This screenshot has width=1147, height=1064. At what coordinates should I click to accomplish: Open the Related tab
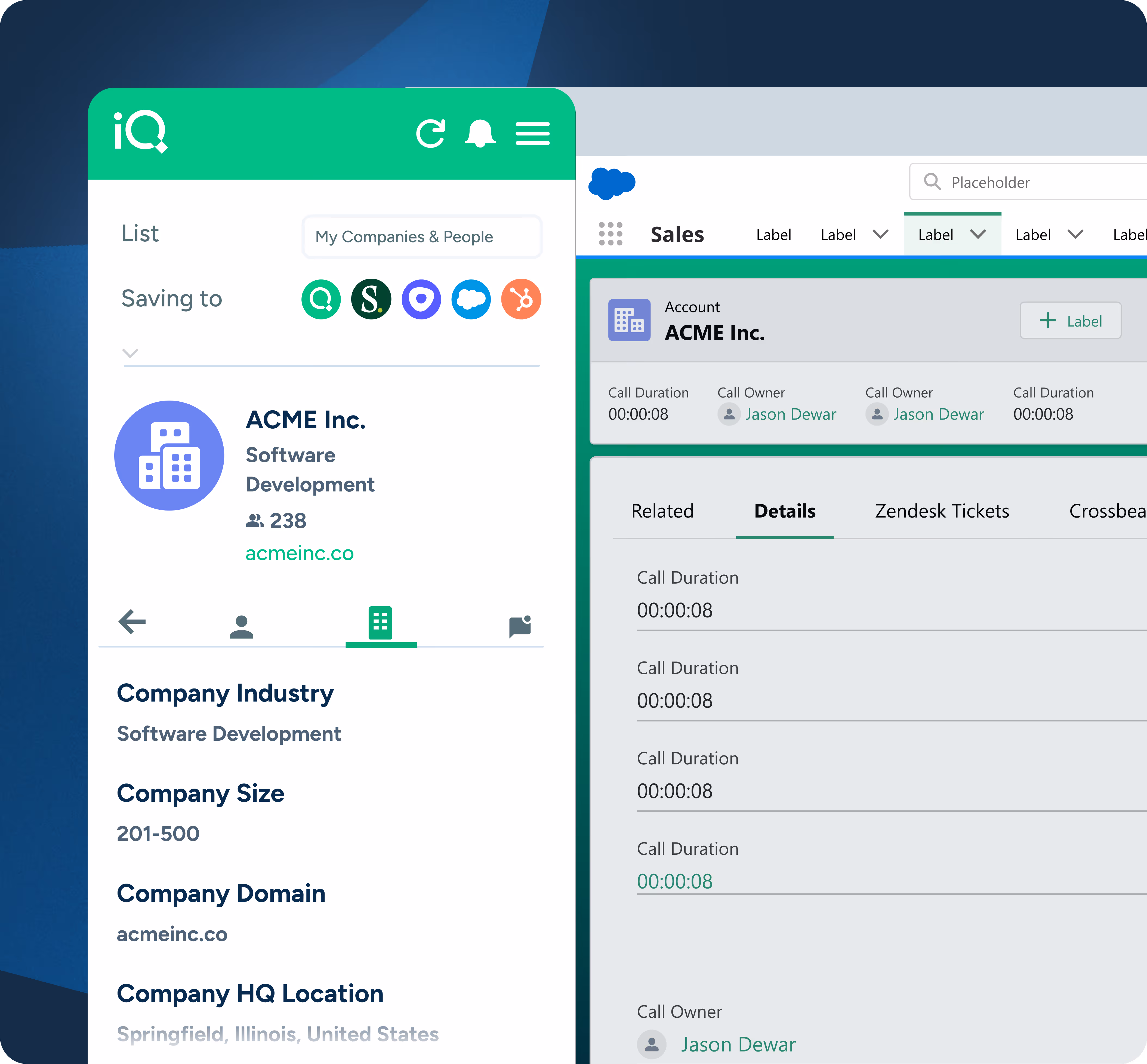coord(662,511)
